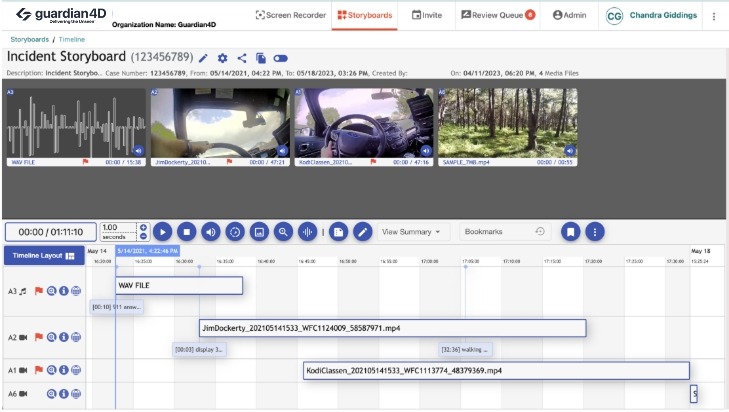
Task: Click the [32:36] walking bookmark marker
Action: click(x=465, y=350)
